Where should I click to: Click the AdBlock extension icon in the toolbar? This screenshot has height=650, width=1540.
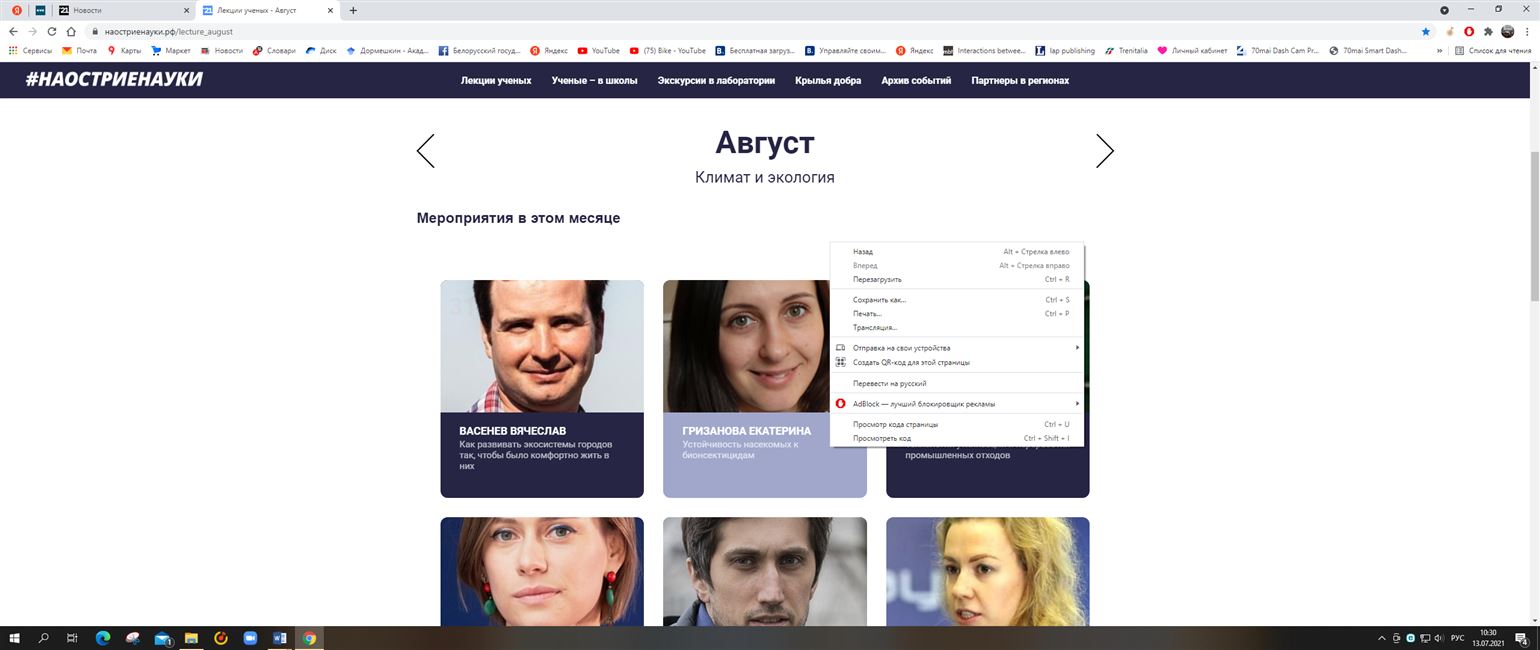(x=1469, y=31)
